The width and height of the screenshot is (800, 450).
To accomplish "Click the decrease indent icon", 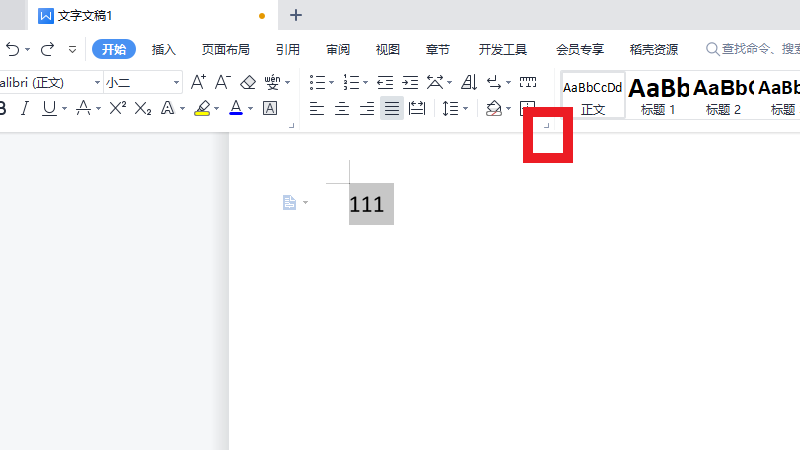I will point(385,82).
